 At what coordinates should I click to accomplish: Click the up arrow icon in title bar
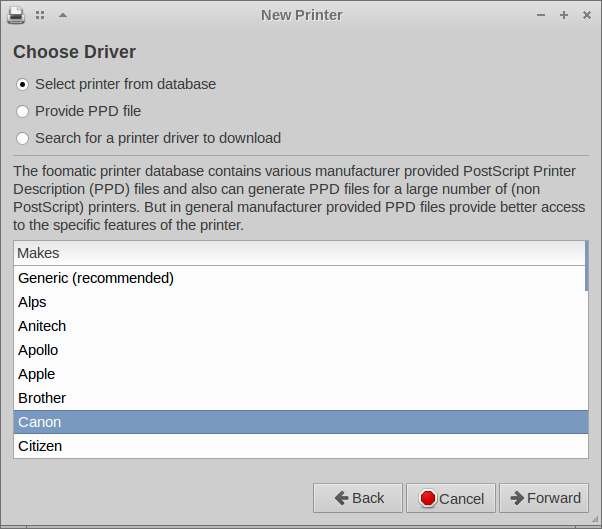click(63, 15)
